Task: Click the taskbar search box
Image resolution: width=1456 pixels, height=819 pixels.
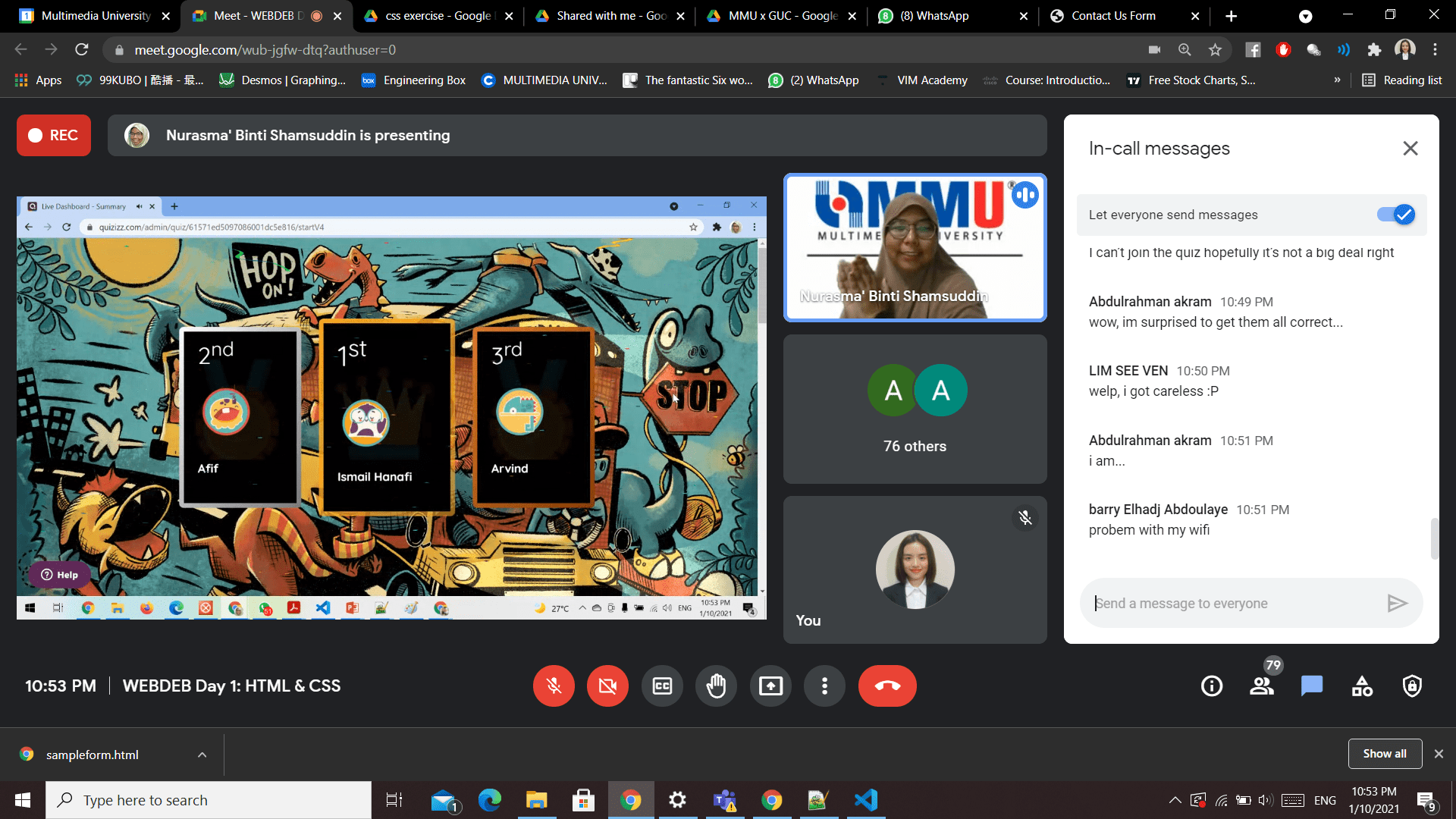Action: pyautogui.click(x=209, y=800)
